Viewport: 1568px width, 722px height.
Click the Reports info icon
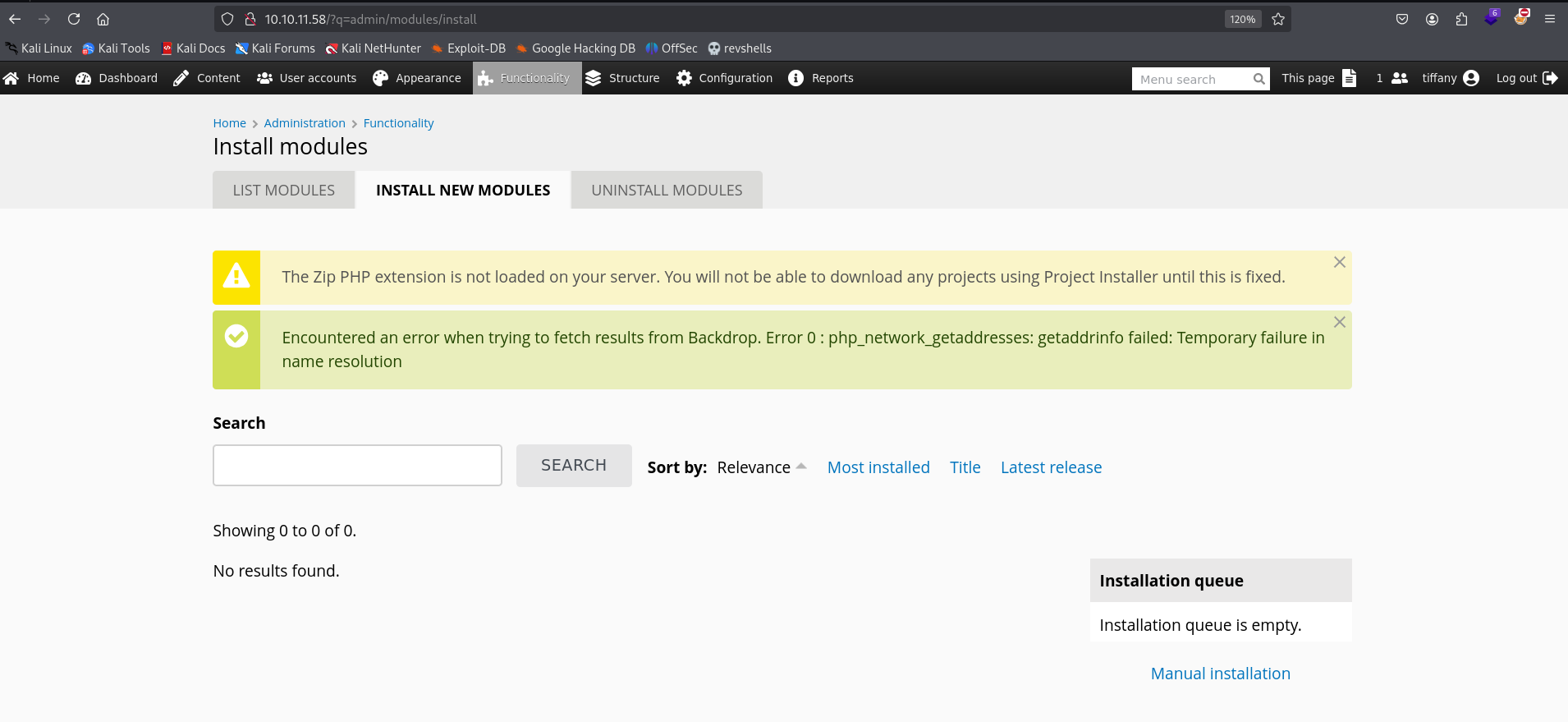coord(795,78)
